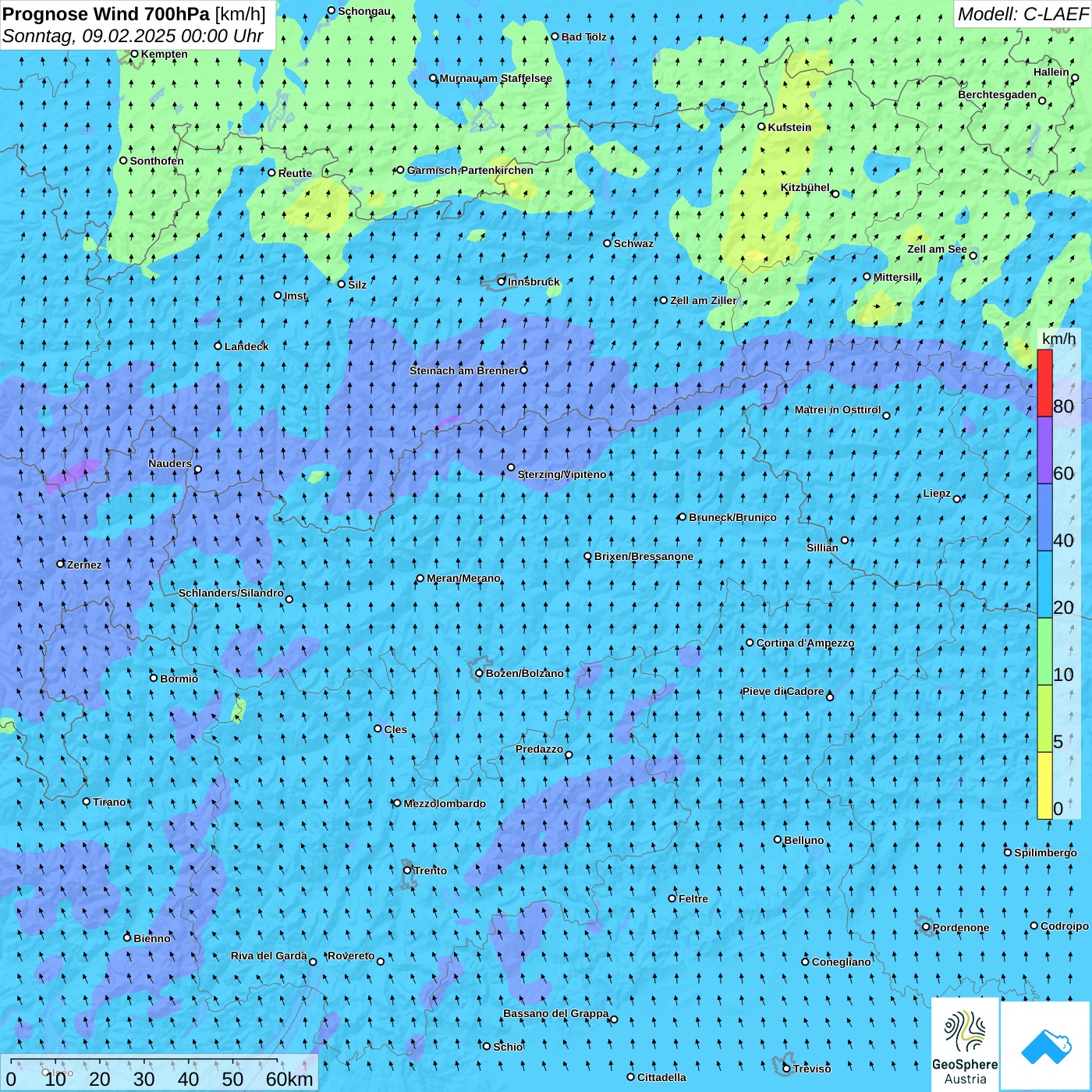The image size is (1092, 1092).
Task: Click the Bruneck/Brunico city marker
Action: point(682,516)
